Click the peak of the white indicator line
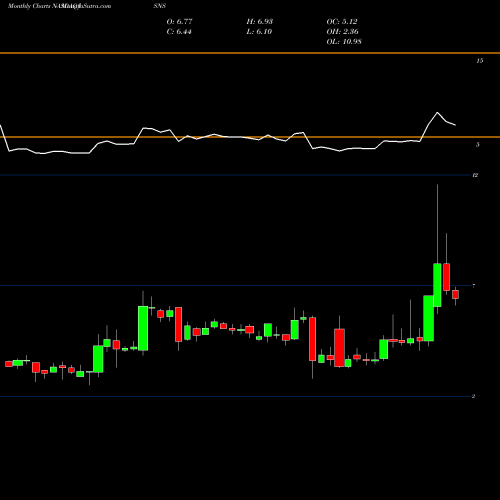The image size is (500, 500). click(437, 113)
